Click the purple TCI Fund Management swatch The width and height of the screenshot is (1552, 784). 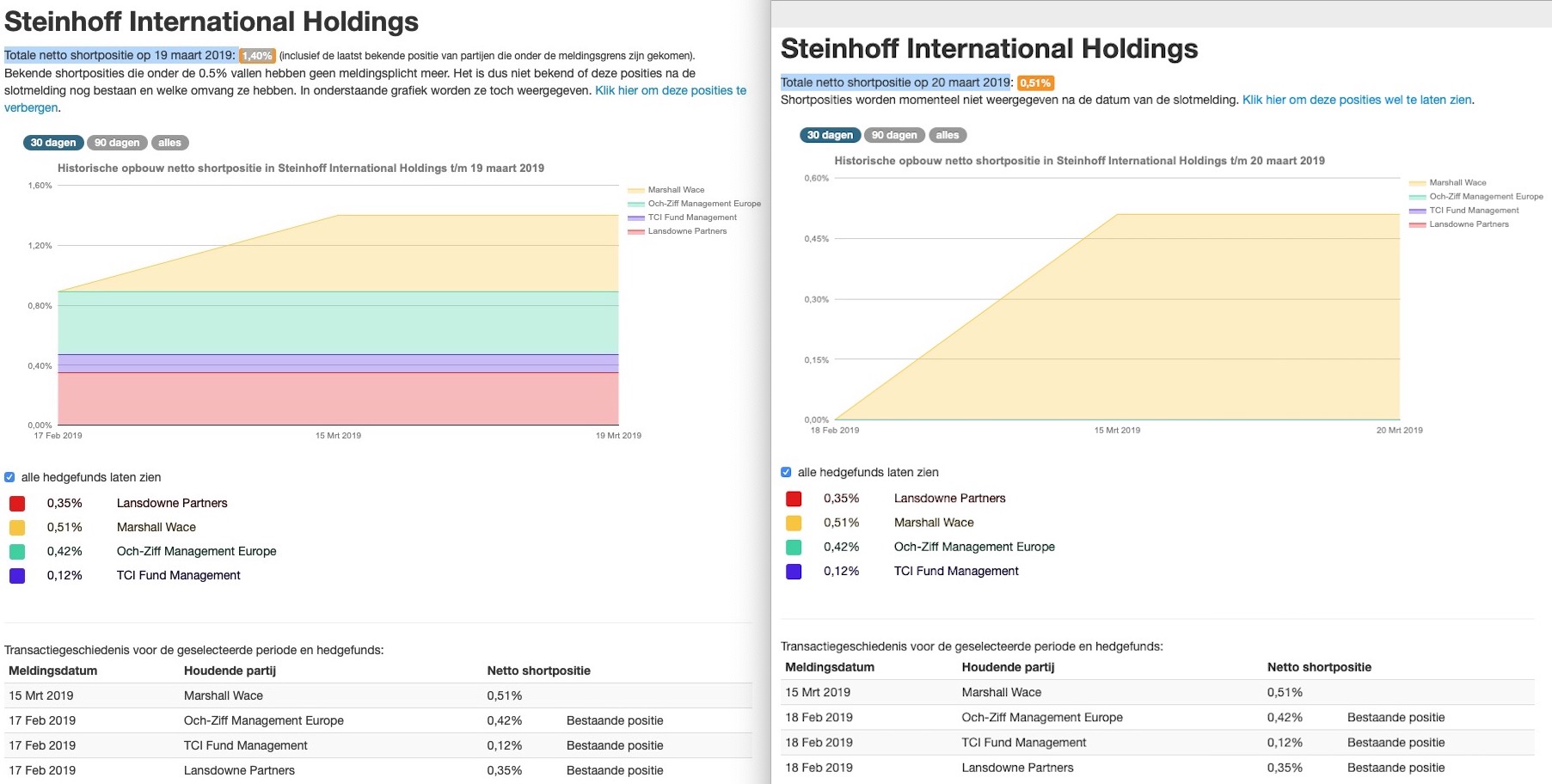click(16, 574)
